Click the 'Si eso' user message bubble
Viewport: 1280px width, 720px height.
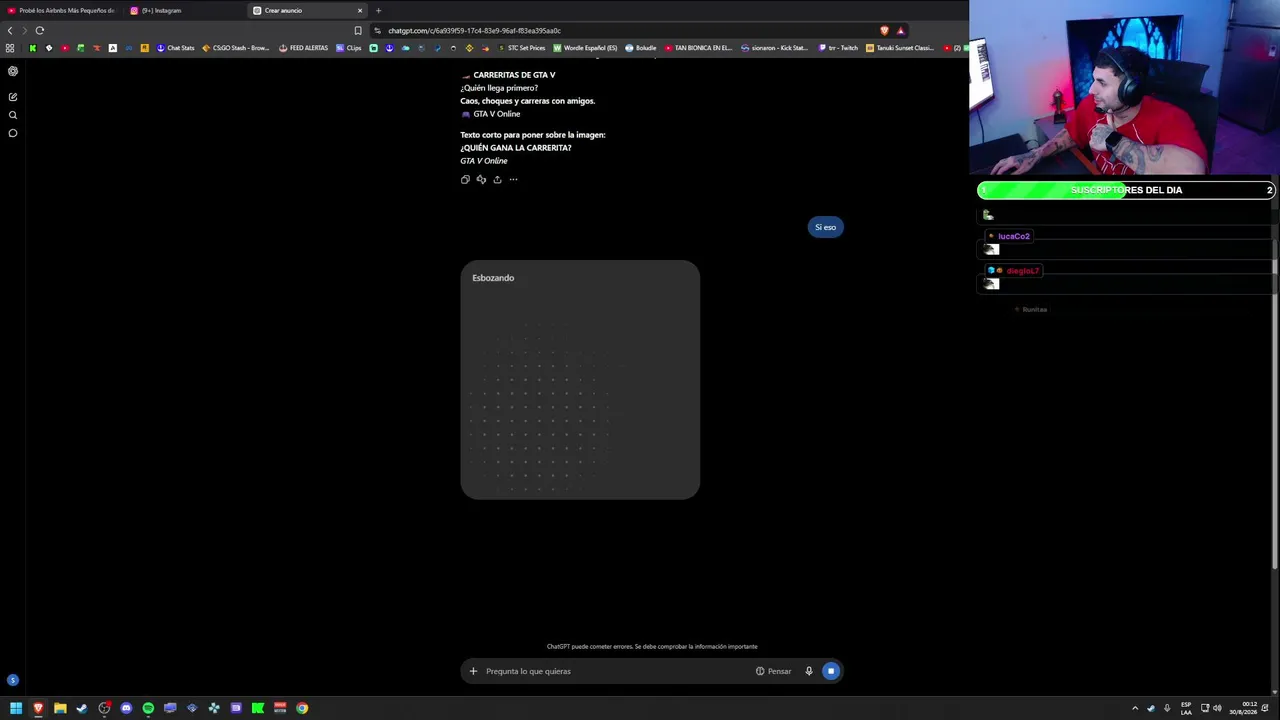[825, 227]
